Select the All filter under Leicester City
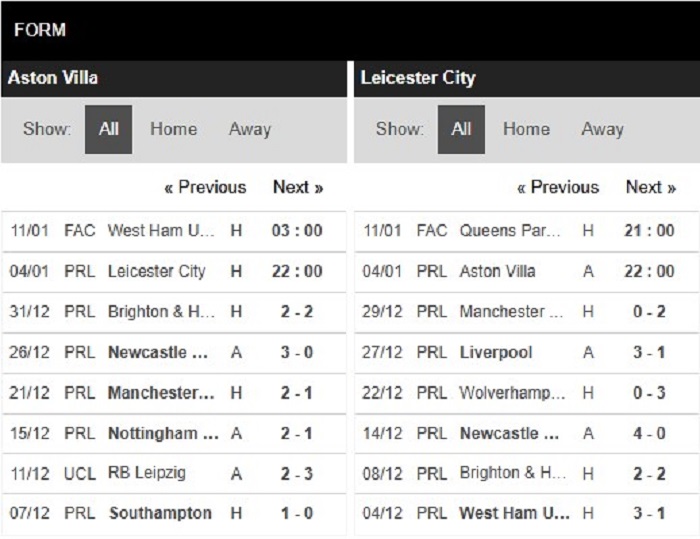The height and width of the screenshot is (539, 700). coord(461,130)
